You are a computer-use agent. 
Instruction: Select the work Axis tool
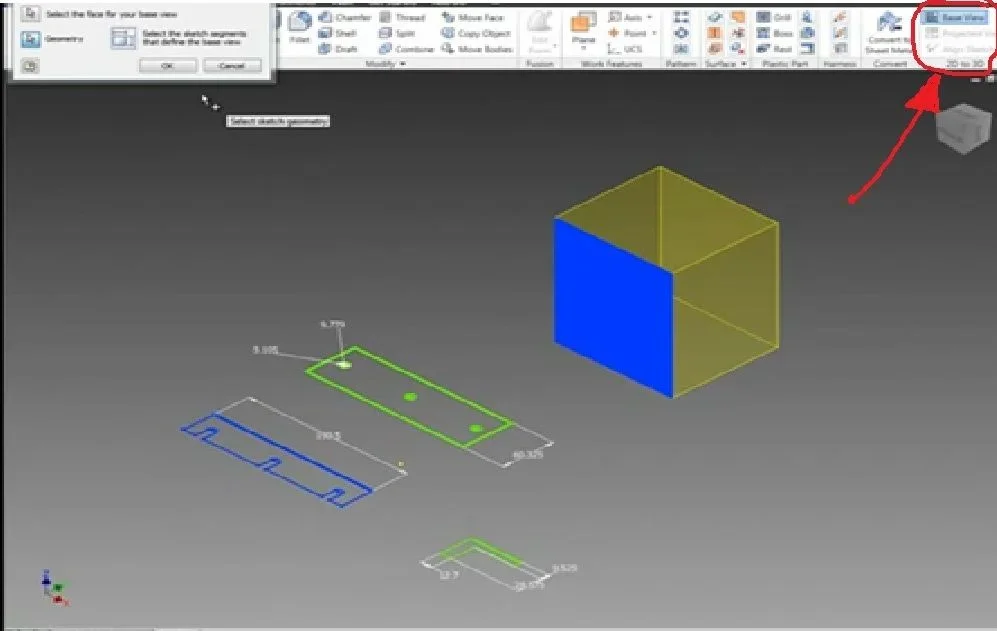point(626,17)
